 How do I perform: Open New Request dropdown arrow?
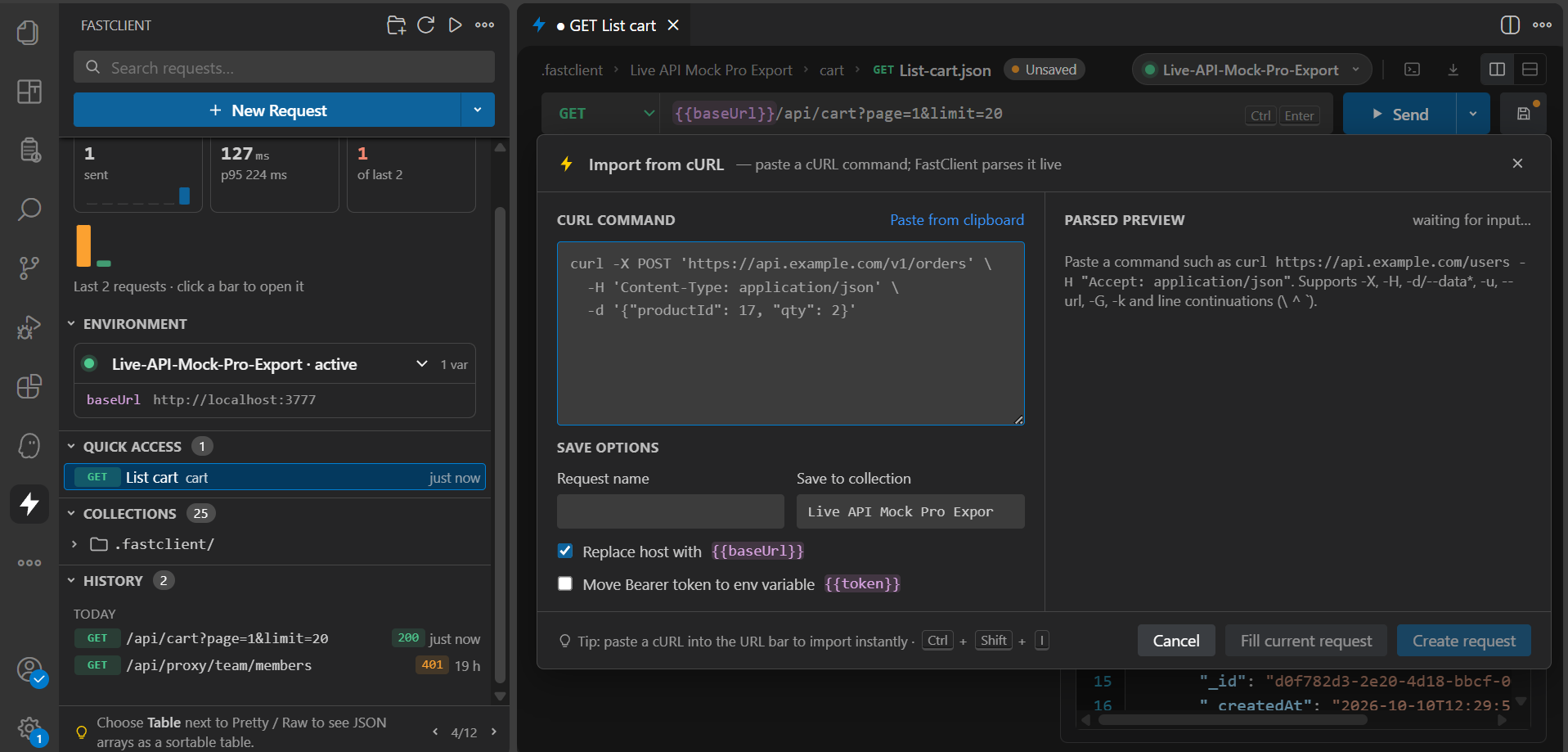pyautogui.click(x=477, y=110)
